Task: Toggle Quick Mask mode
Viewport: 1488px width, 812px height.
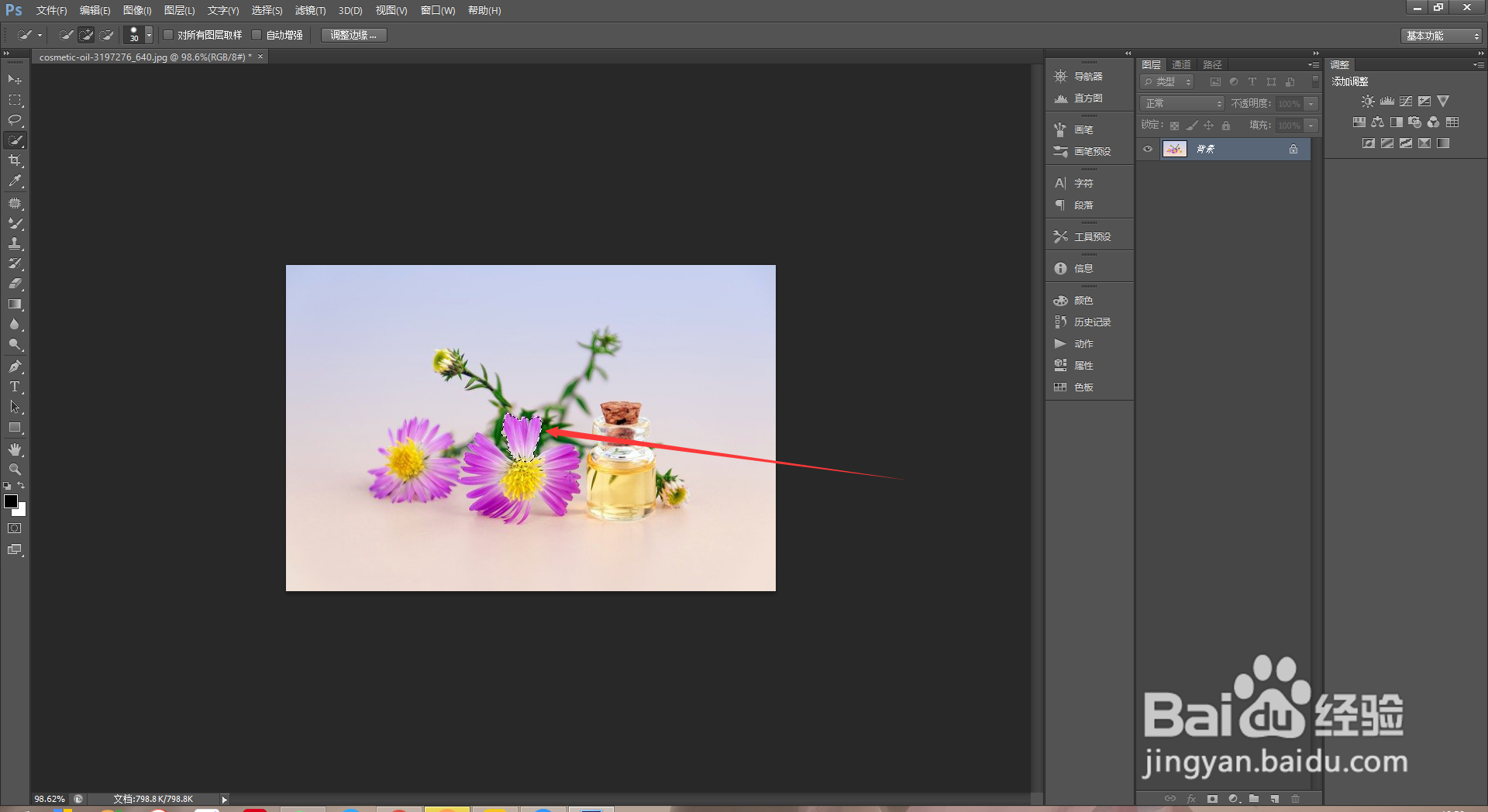Action: click(15, 528)
